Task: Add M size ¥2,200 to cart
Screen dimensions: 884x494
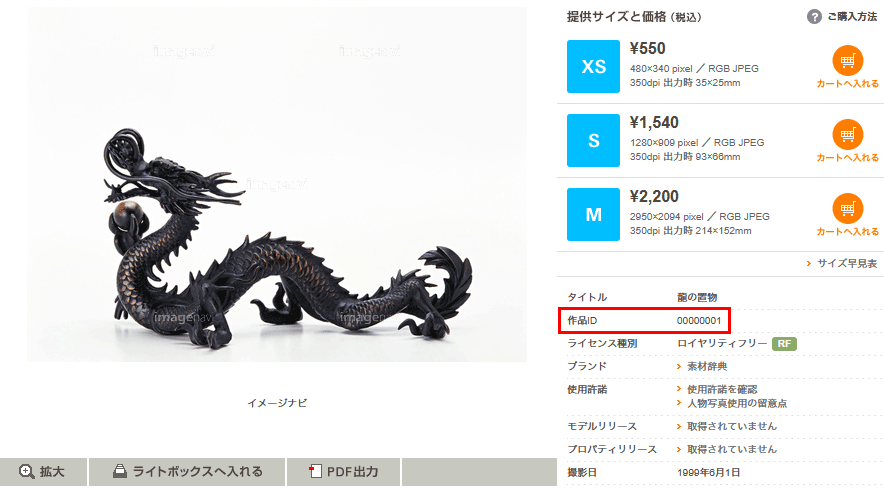Action: [847, 215]
